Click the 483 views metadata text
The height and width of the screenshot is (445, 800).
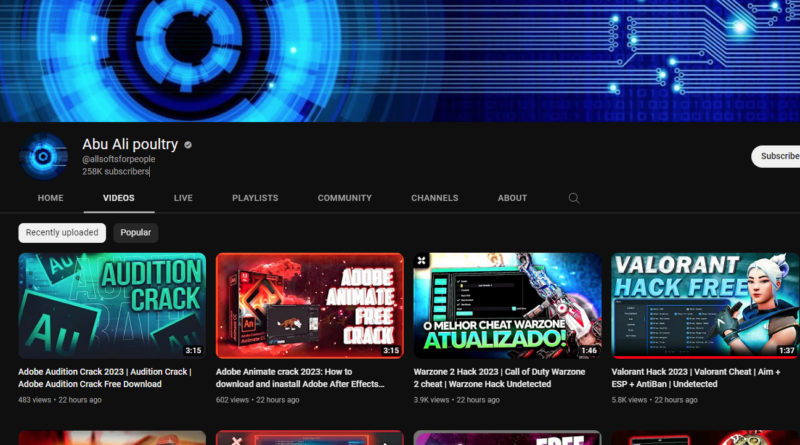[35, 400]
